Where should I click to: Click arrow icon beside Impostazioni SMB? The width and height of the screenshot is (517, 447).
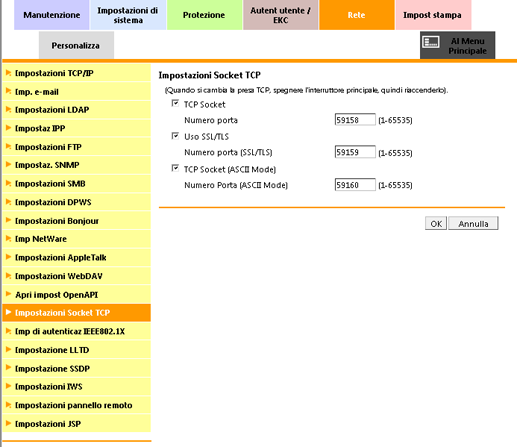click(9, 183)
